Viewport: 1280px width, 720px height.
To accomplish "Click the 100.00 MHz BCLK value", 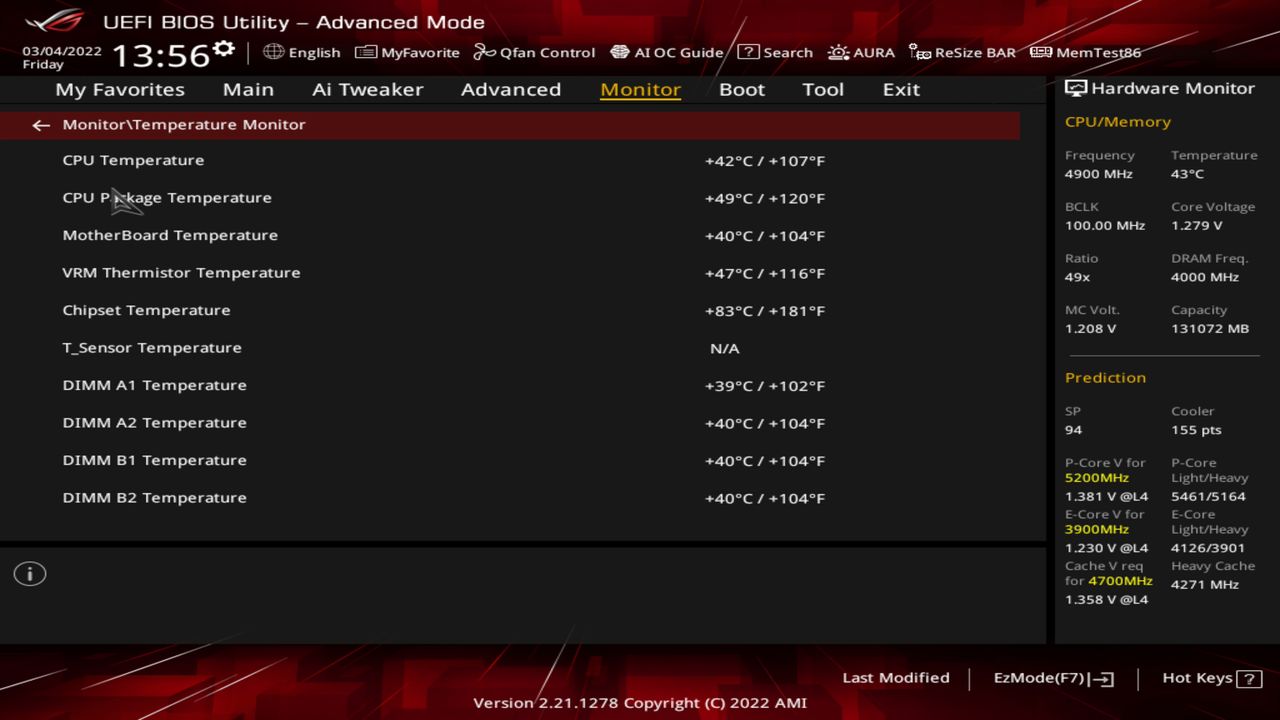I will coord(1105,226).
